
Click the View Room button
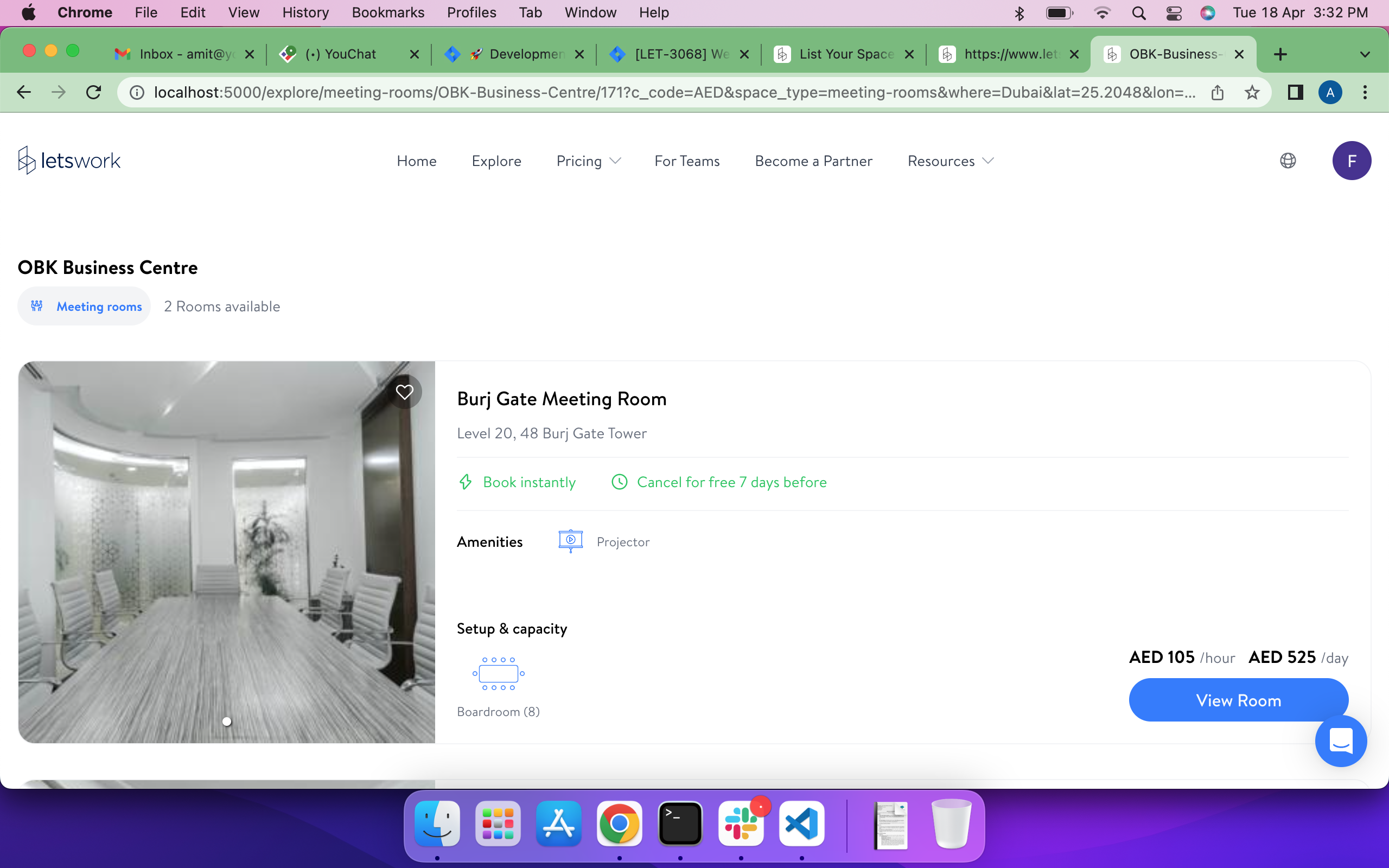tap(1239, 700)
